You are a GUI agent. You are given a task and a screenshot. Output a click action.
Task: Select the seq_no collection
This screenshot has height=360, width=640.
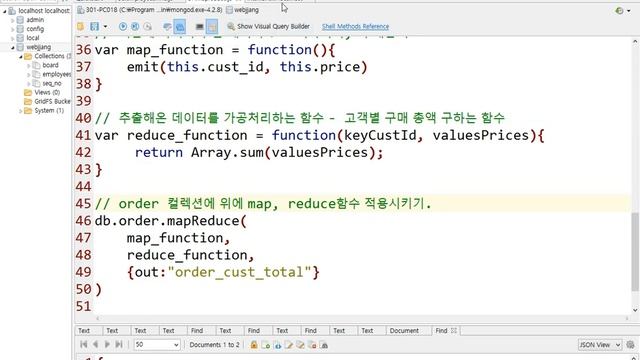click(52, 83)
